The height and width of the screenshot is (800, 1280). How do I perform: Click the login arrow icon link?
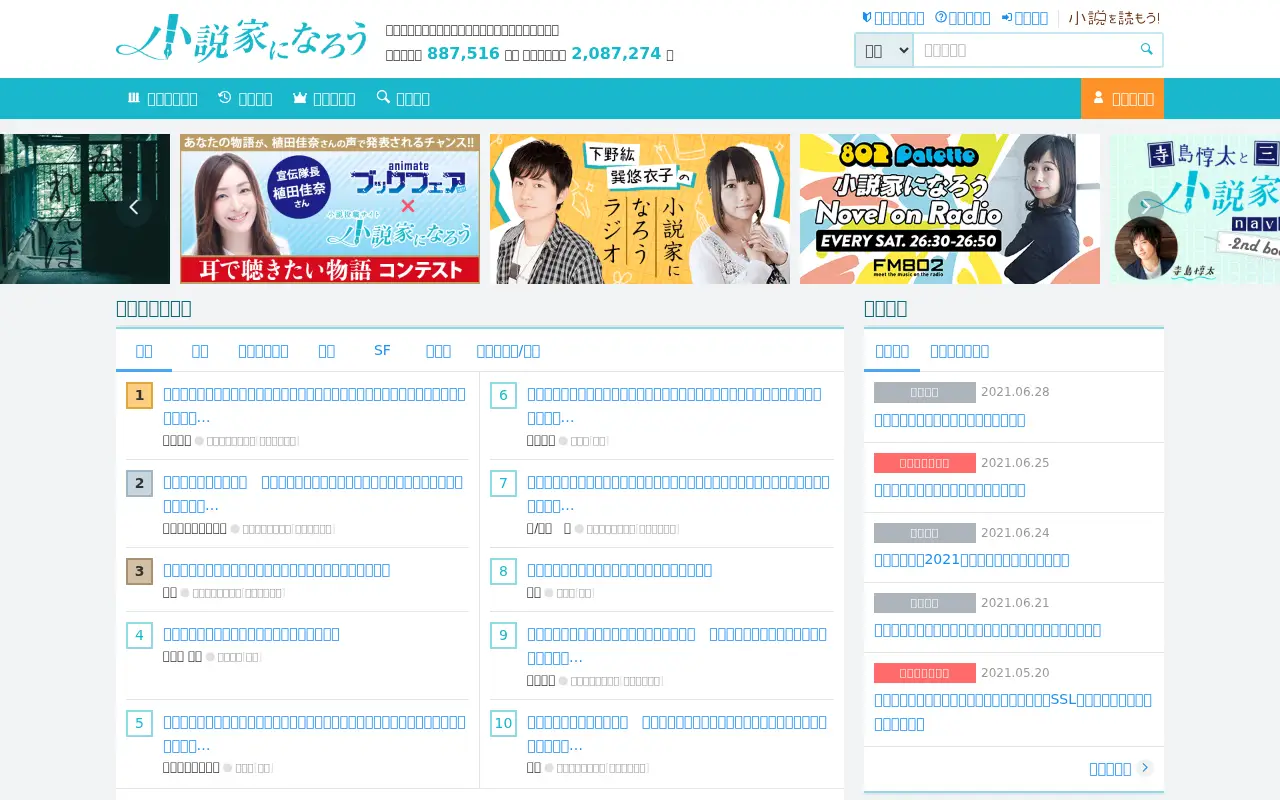click(x=1024, y=18)
